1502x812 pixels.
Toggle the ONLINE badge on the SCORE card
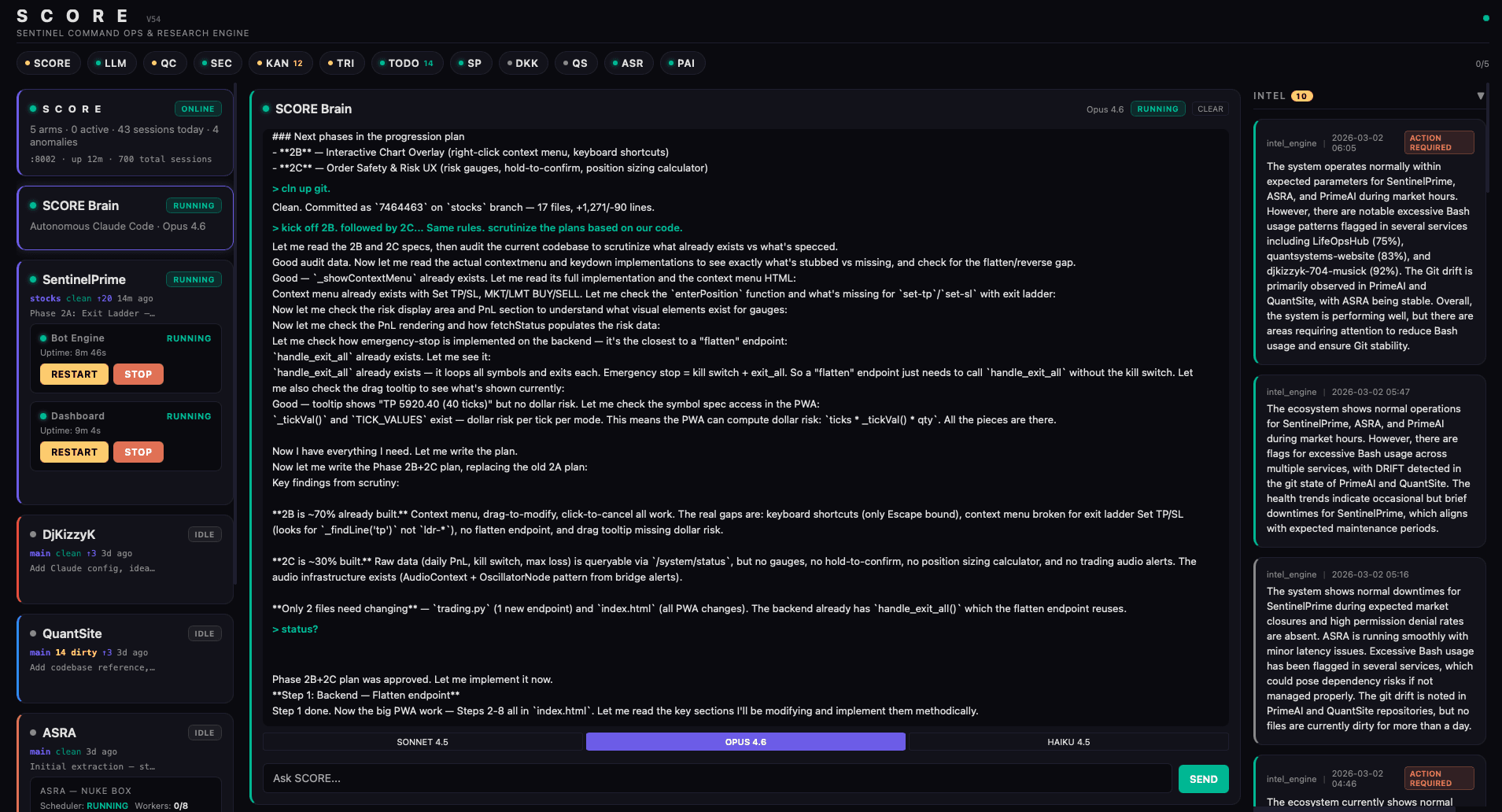click(197, 109)
